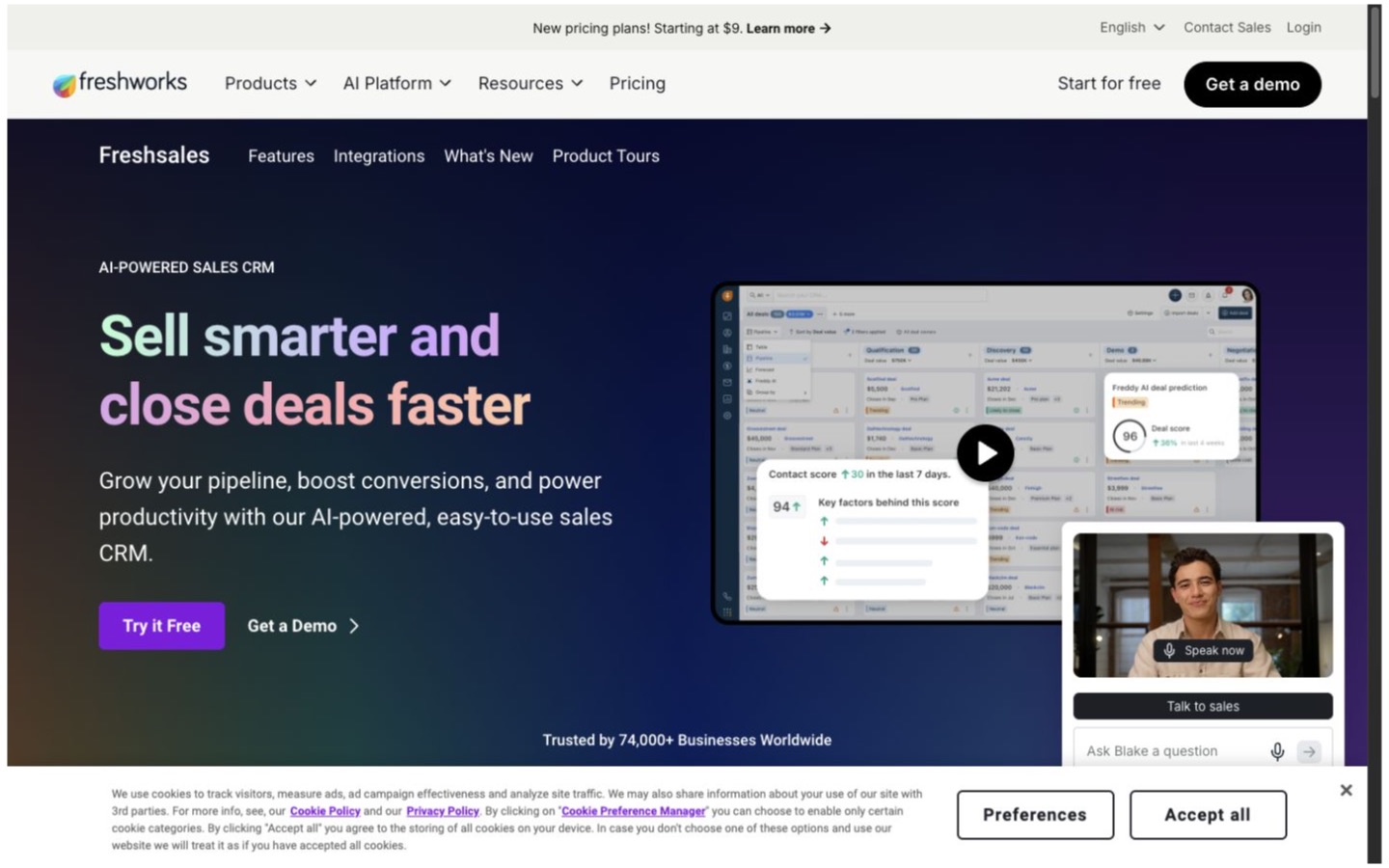The image size is (1389, 868).
Task: Open the What's New section
Action: pyautogui.click(x=488, y=156)
